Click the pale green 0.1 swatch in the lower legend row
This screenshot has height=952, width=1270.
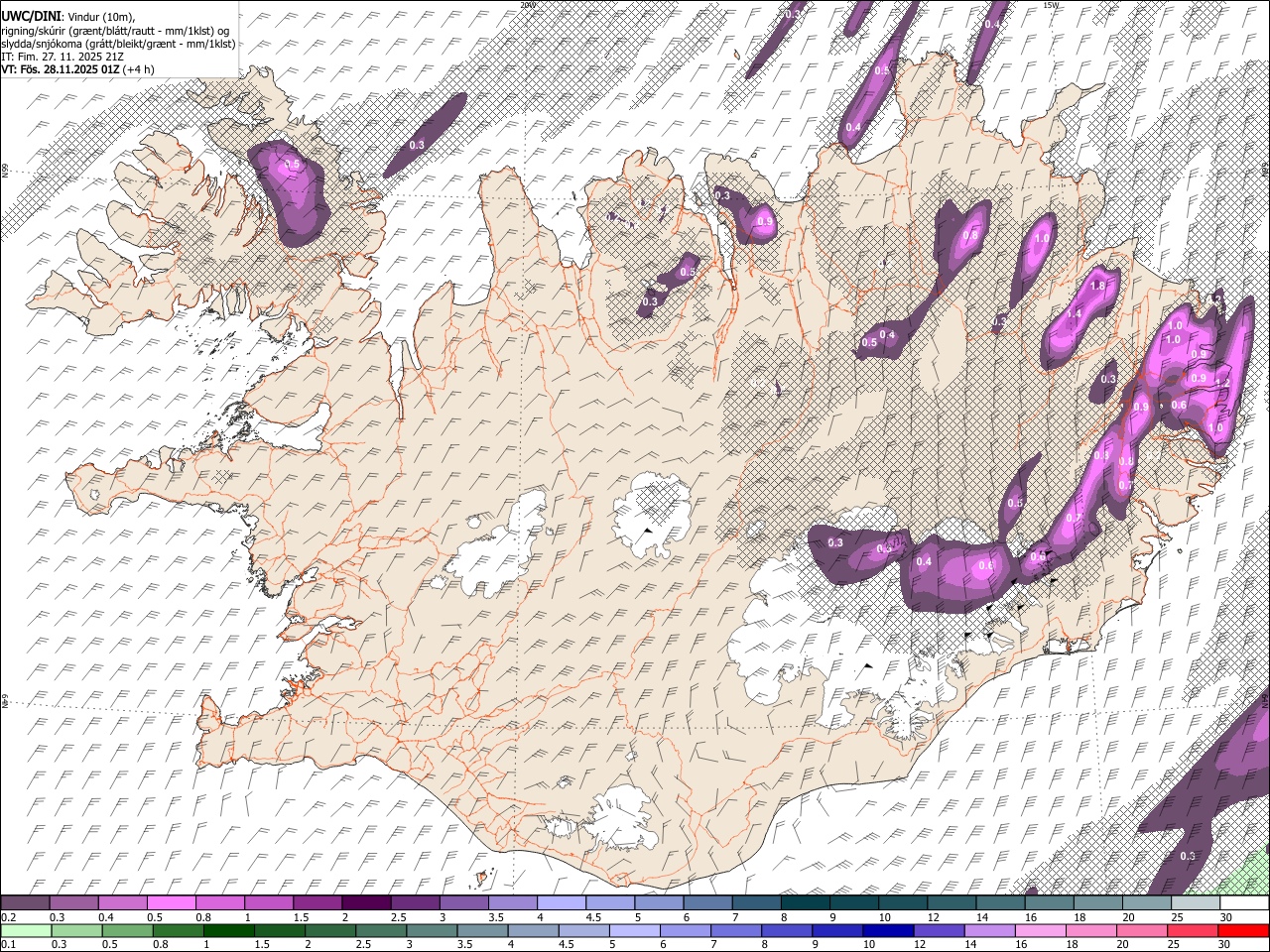click(x=26, y=931)
